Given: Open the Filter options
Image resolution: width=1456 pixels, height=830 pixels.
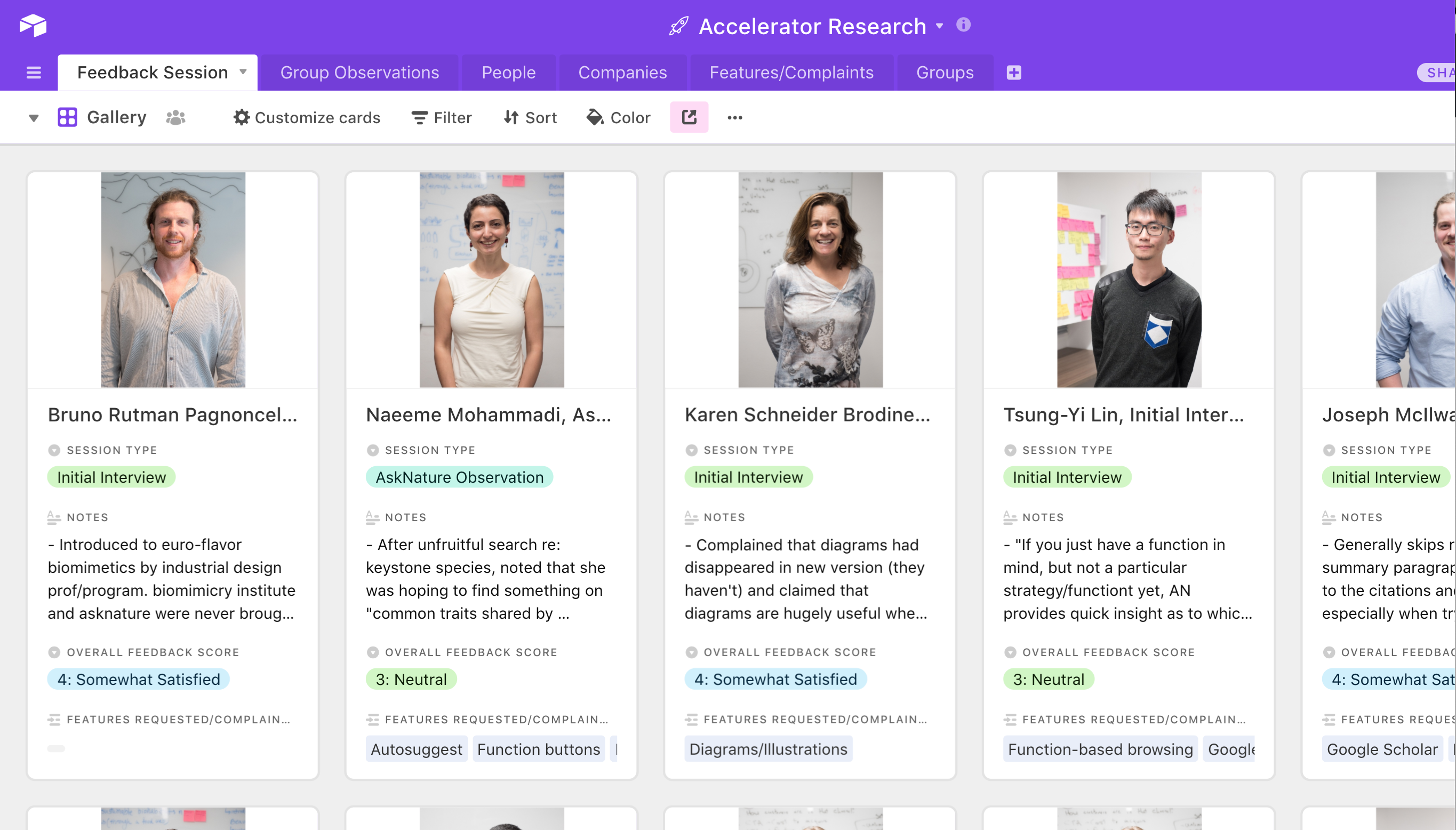Looking at the screenshot, I should (x=442, y=117).
